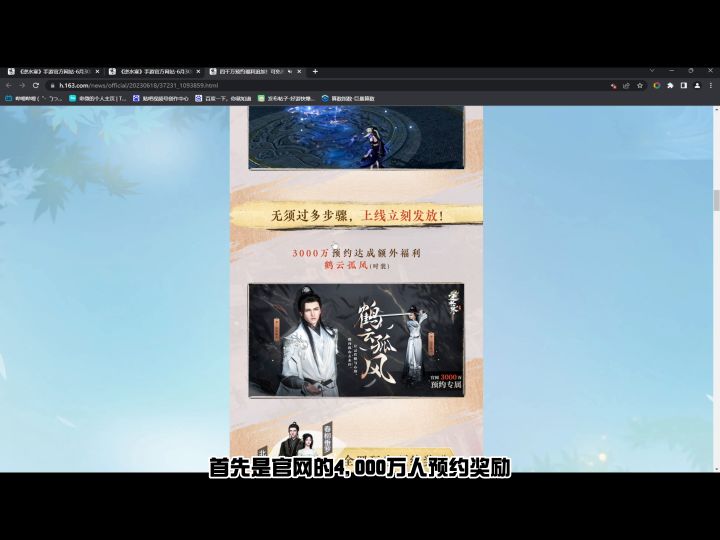720x540 pixels.
Task: Open the Chrome three-dot menu
Action: (711, 85)
